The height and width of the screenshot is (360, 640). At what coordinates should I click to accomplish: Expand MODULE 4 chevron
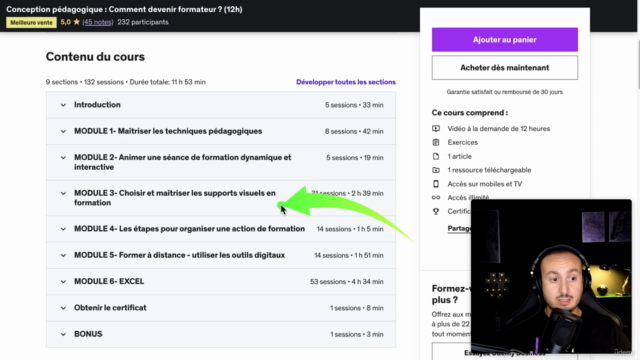point(63,229)
